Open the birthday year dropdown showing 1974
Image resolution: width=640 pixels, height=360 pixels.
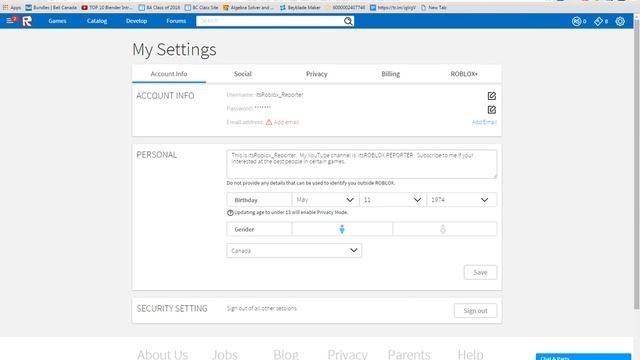click(462, 200)
